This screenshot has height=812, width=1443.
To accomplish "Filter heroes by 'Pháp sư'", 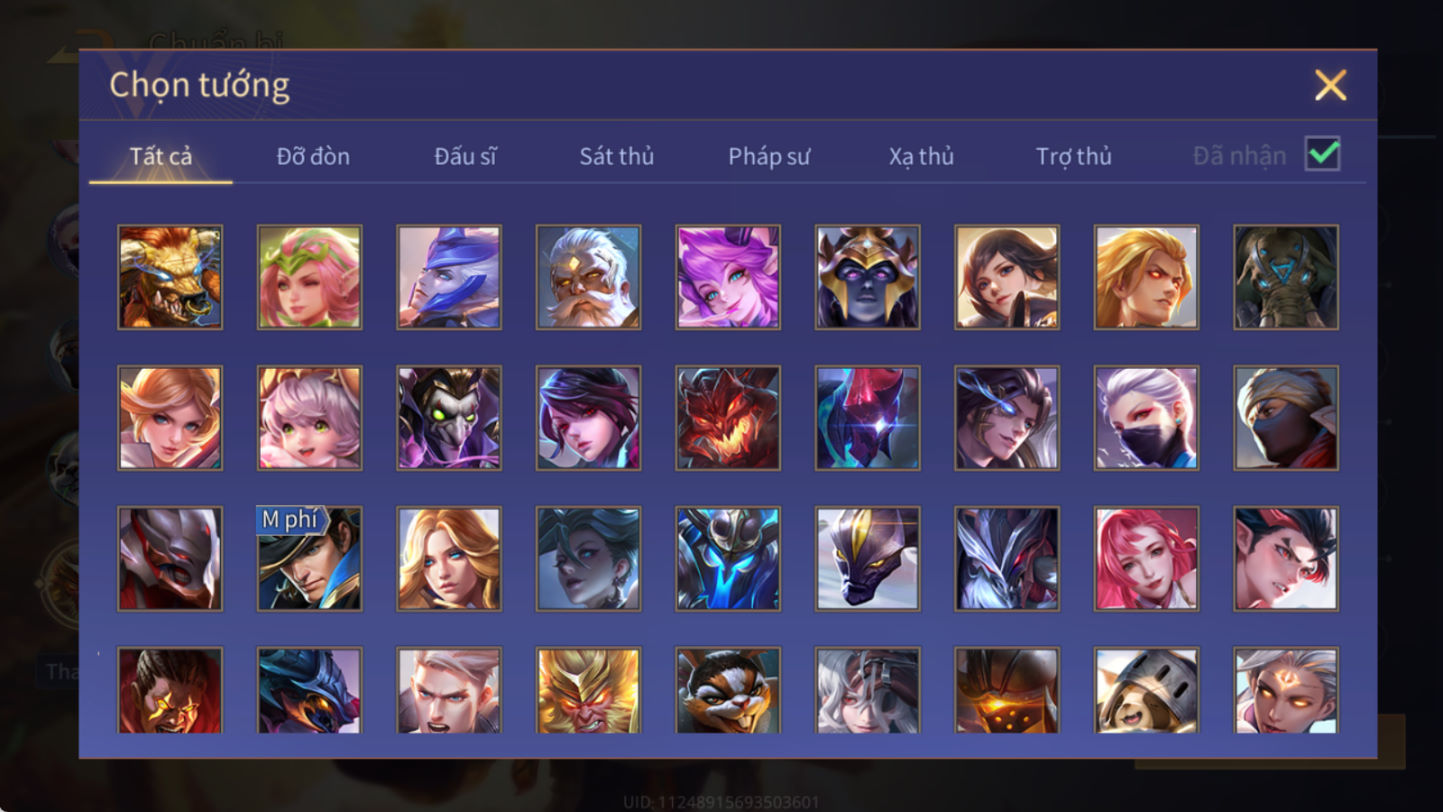I will (769, 156).
